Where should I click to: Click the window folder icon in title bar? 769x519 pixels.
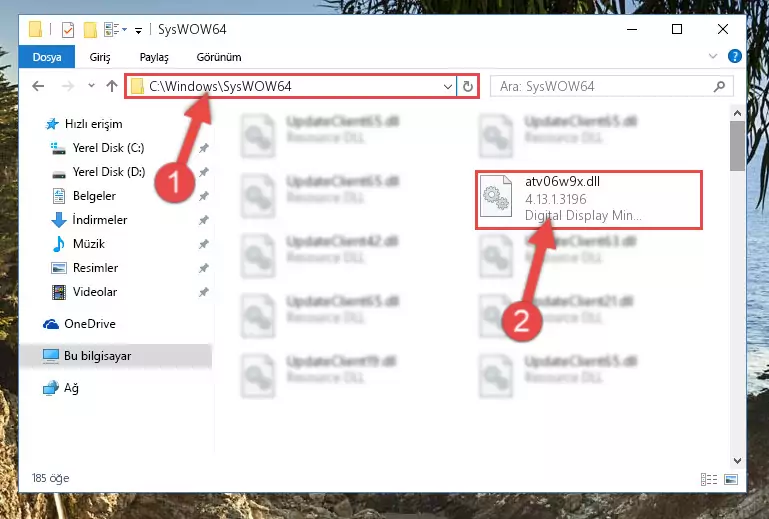coord(35,29)
